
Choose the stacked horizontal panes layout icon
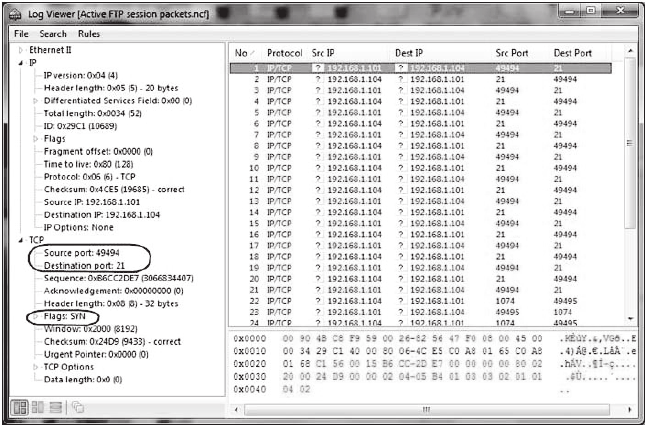click(55, 407)
